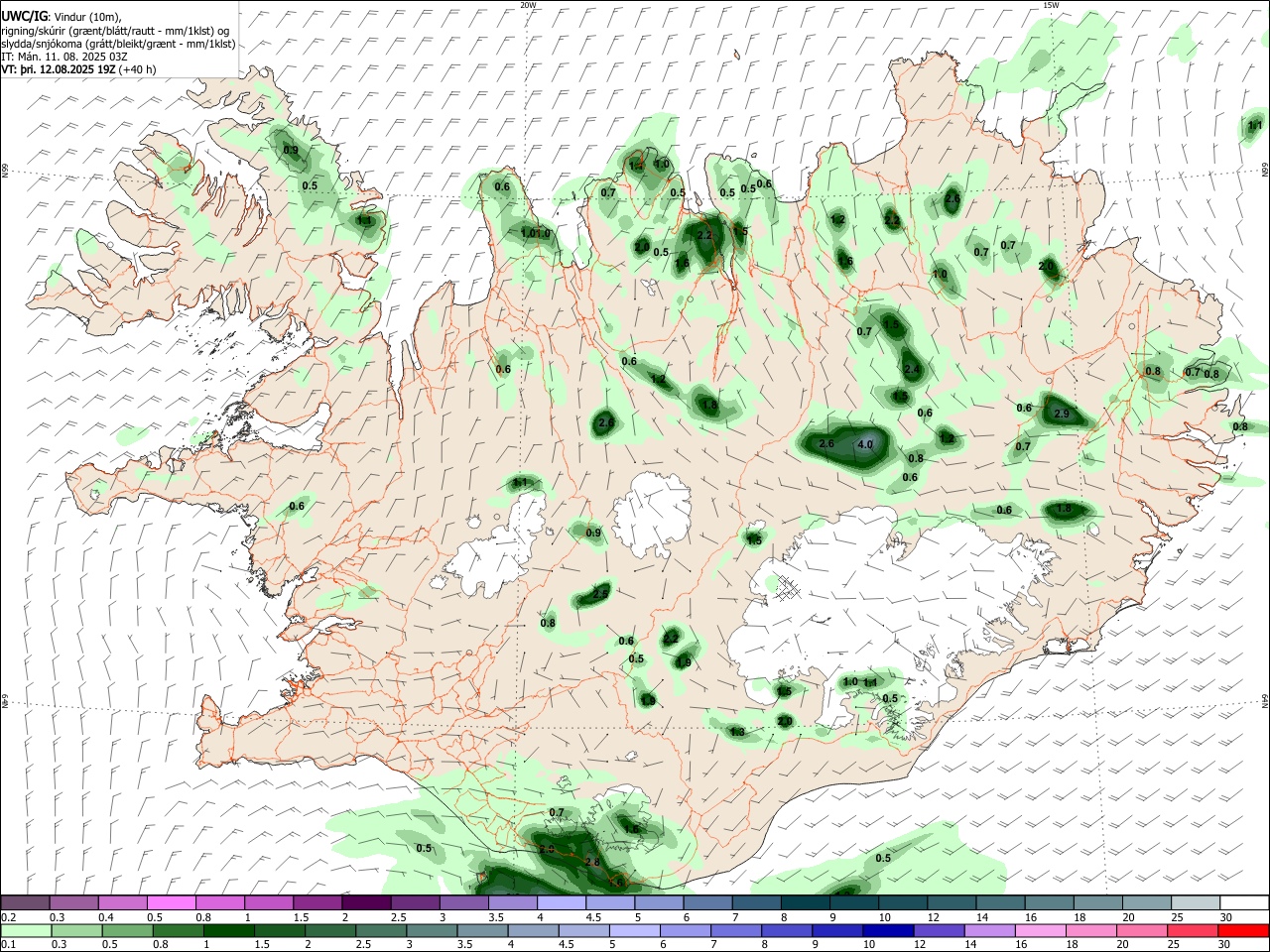Pick the white 30 swatch in the snow legend
Image resolution: width=1270 pixels, height=952 pixels.
pyautogui.click(x=1244, y=902)
